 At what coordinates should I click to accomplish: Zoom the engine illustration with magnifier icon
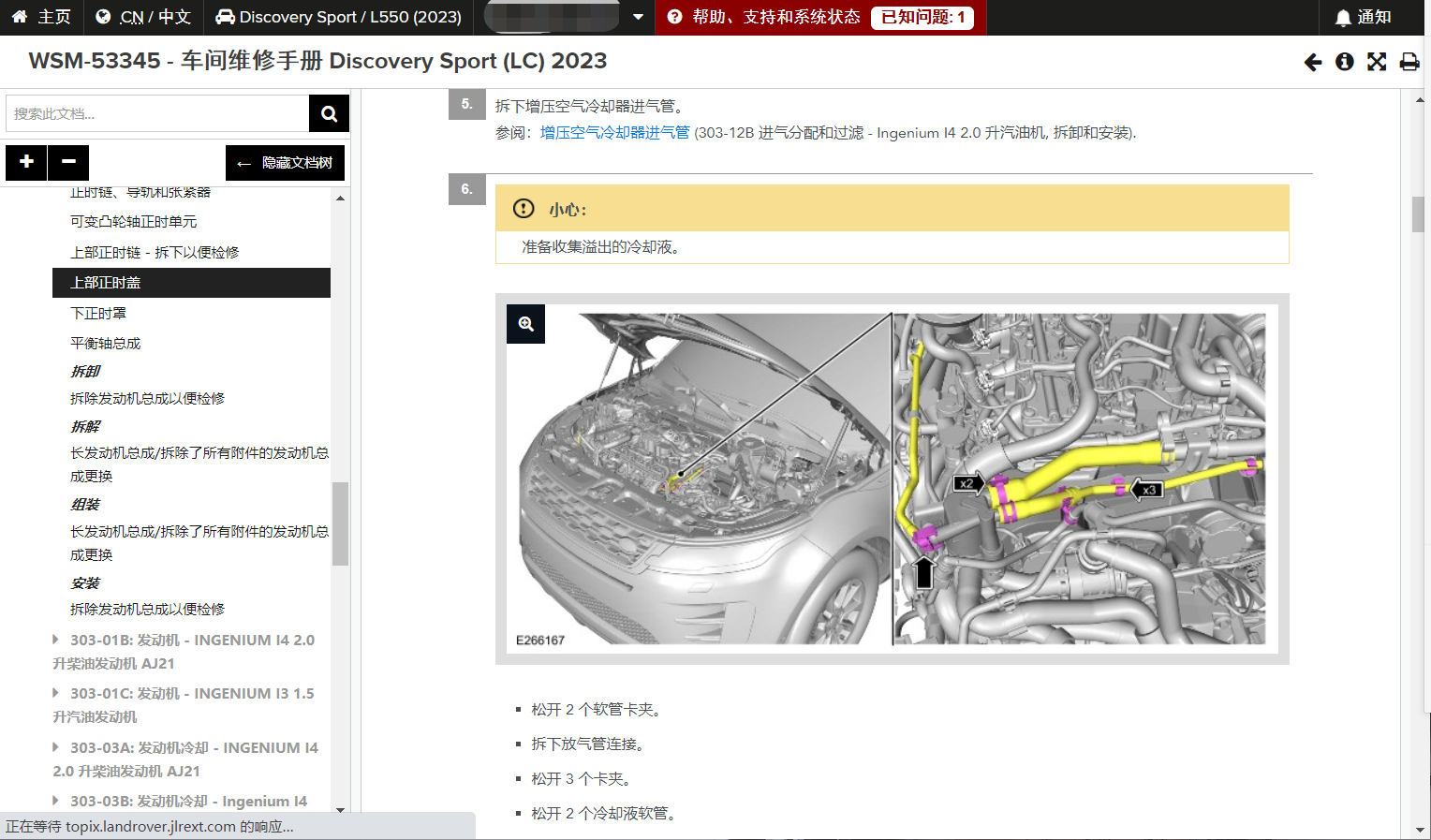click(x=525, y=324)
